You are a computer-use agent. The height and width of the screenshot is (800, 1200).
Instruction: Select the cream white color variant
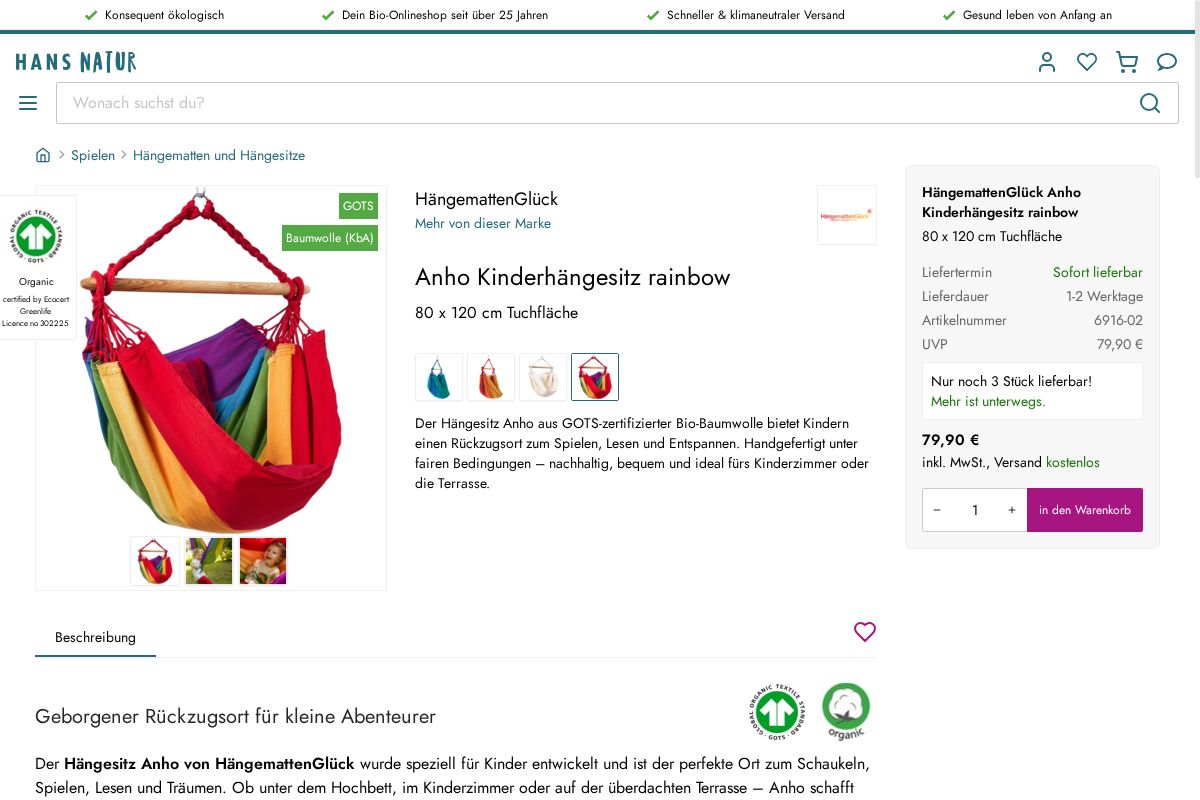tap(543, 377)
